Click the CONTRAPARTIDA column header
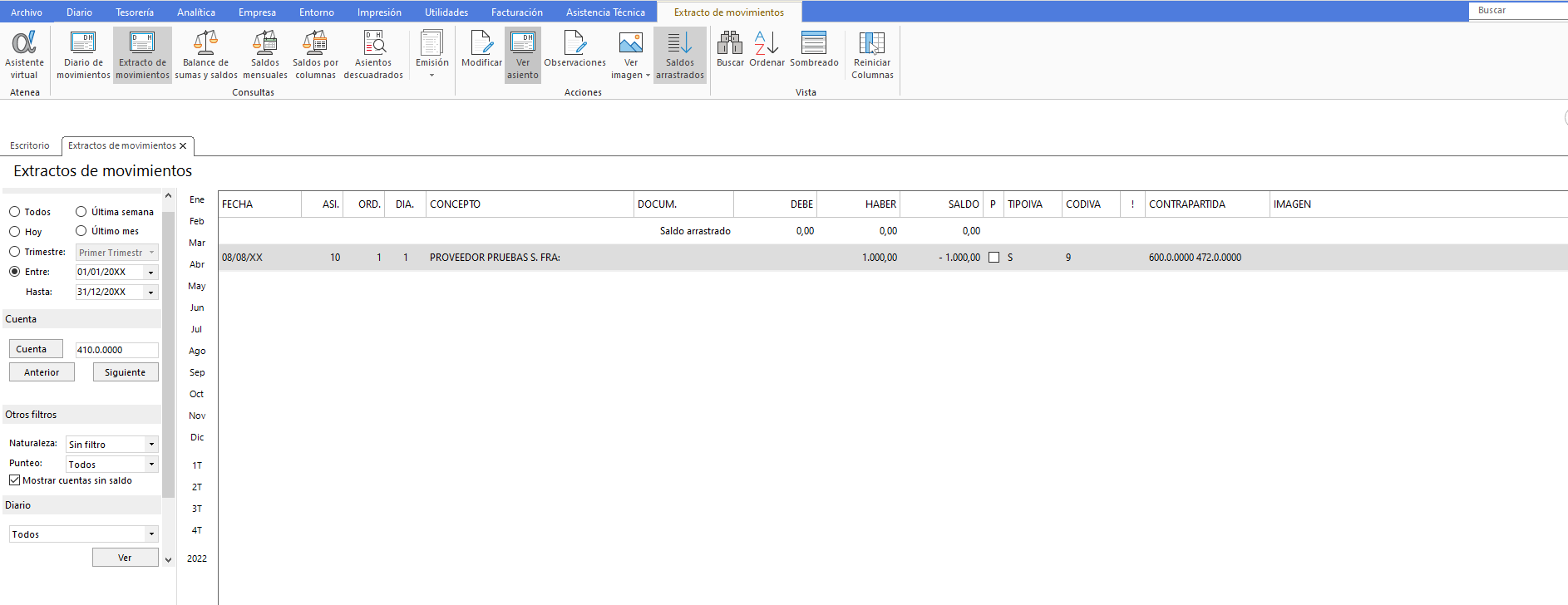The height and width of the screenshot is (605, 1568). 1207,204
